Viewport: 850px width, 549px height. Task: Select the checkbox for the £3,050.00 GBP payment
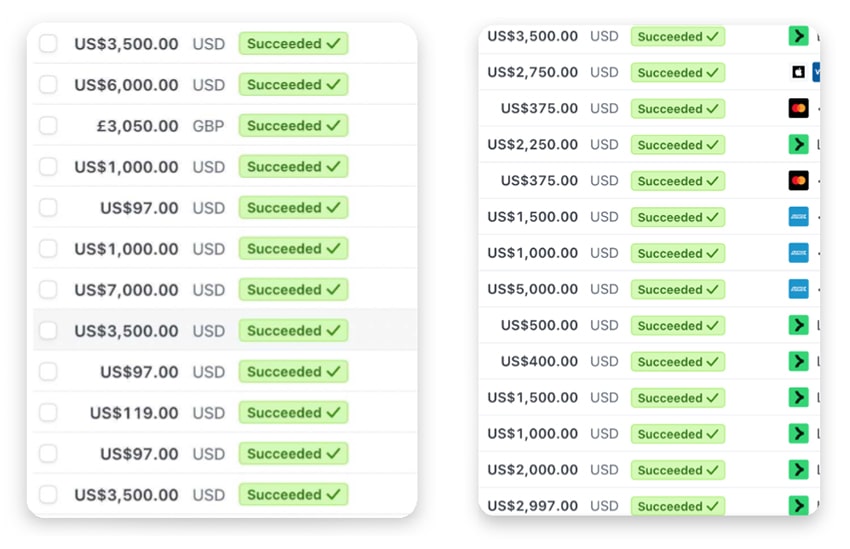click(48, 126)
